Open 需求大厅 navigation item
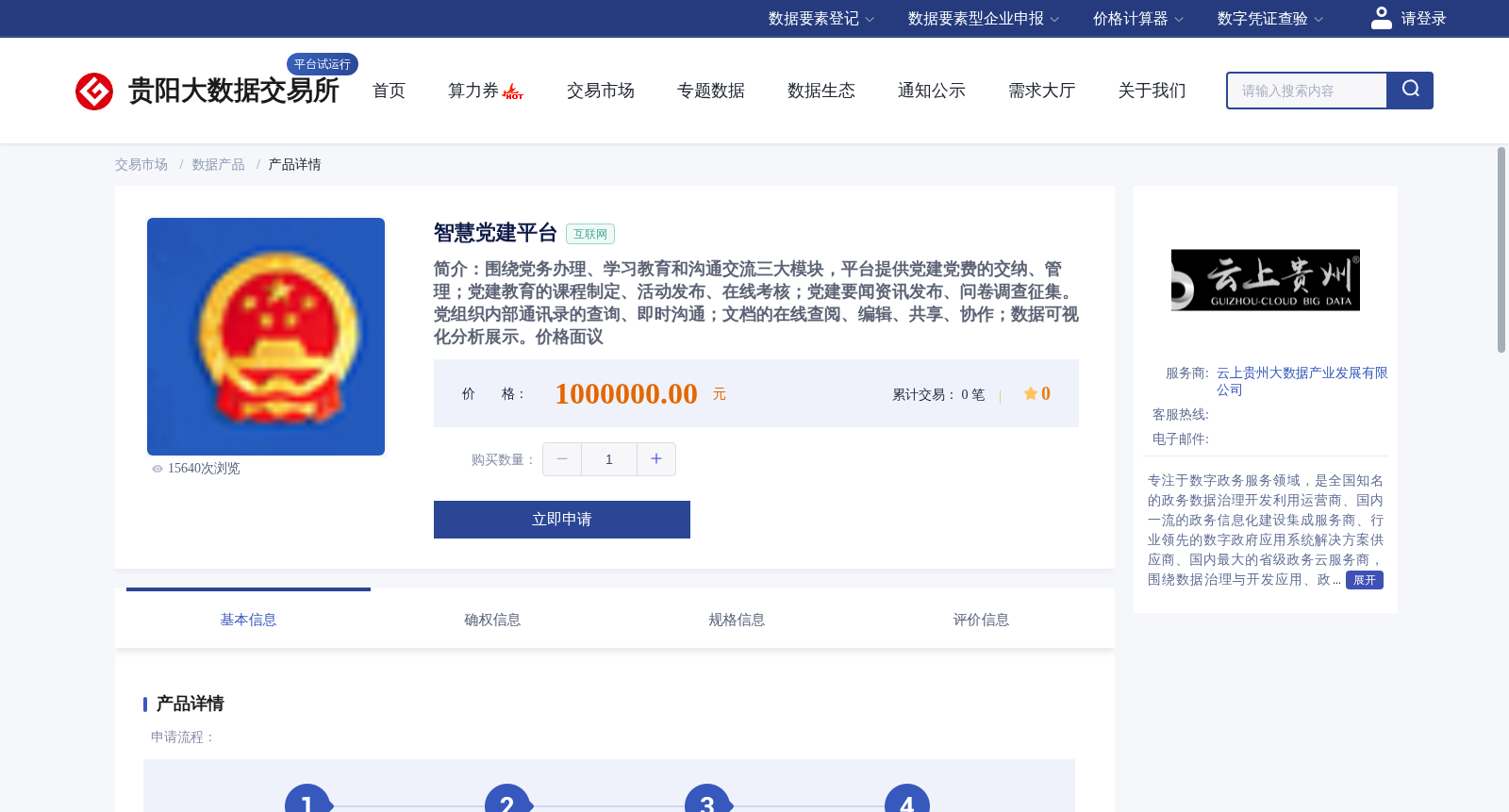Image resolution: width=1509 pixels, height=812 pixels. pyautogui.click(x=1042, y=91)
